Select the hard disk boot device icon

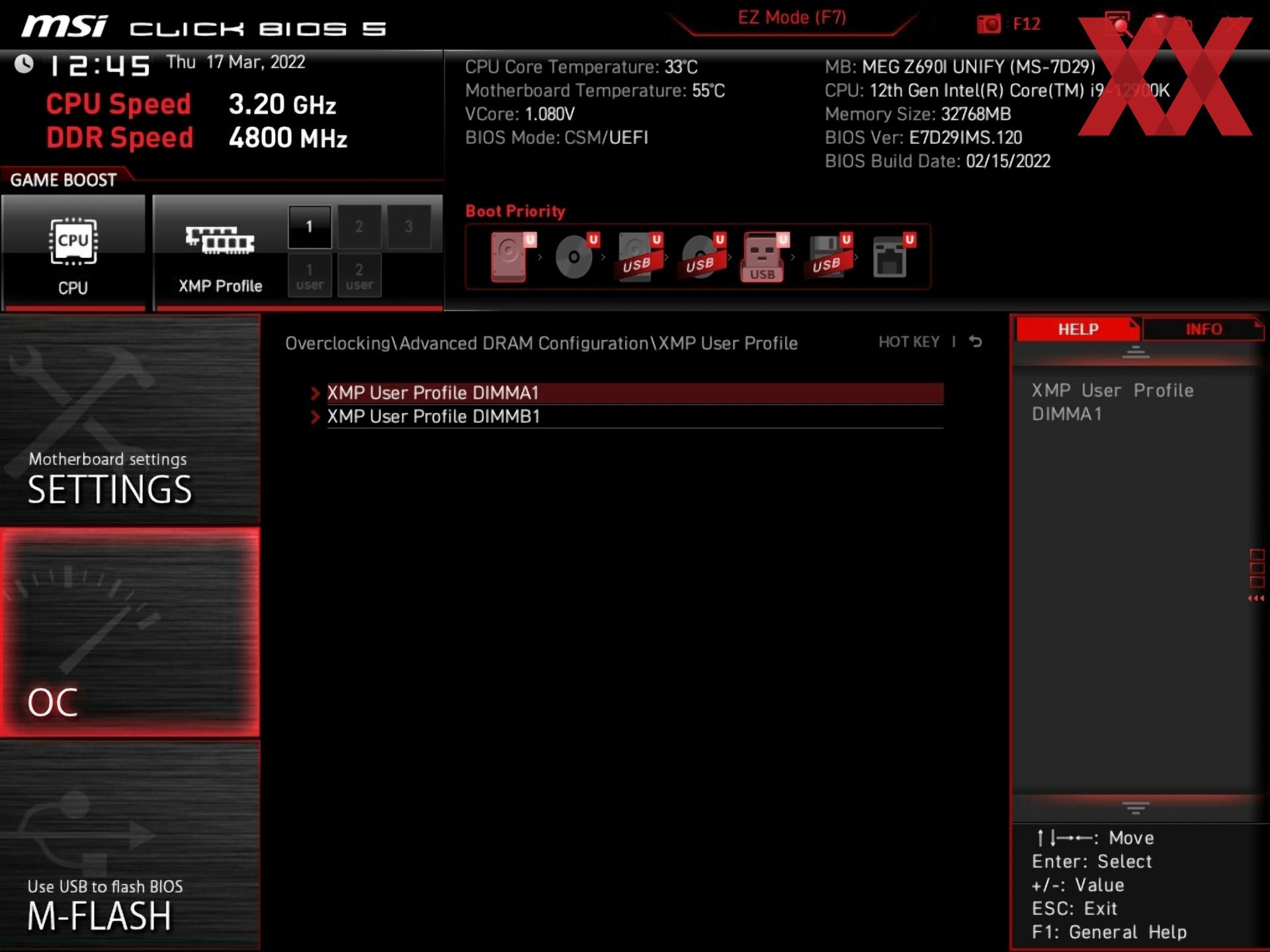point(513,257)
